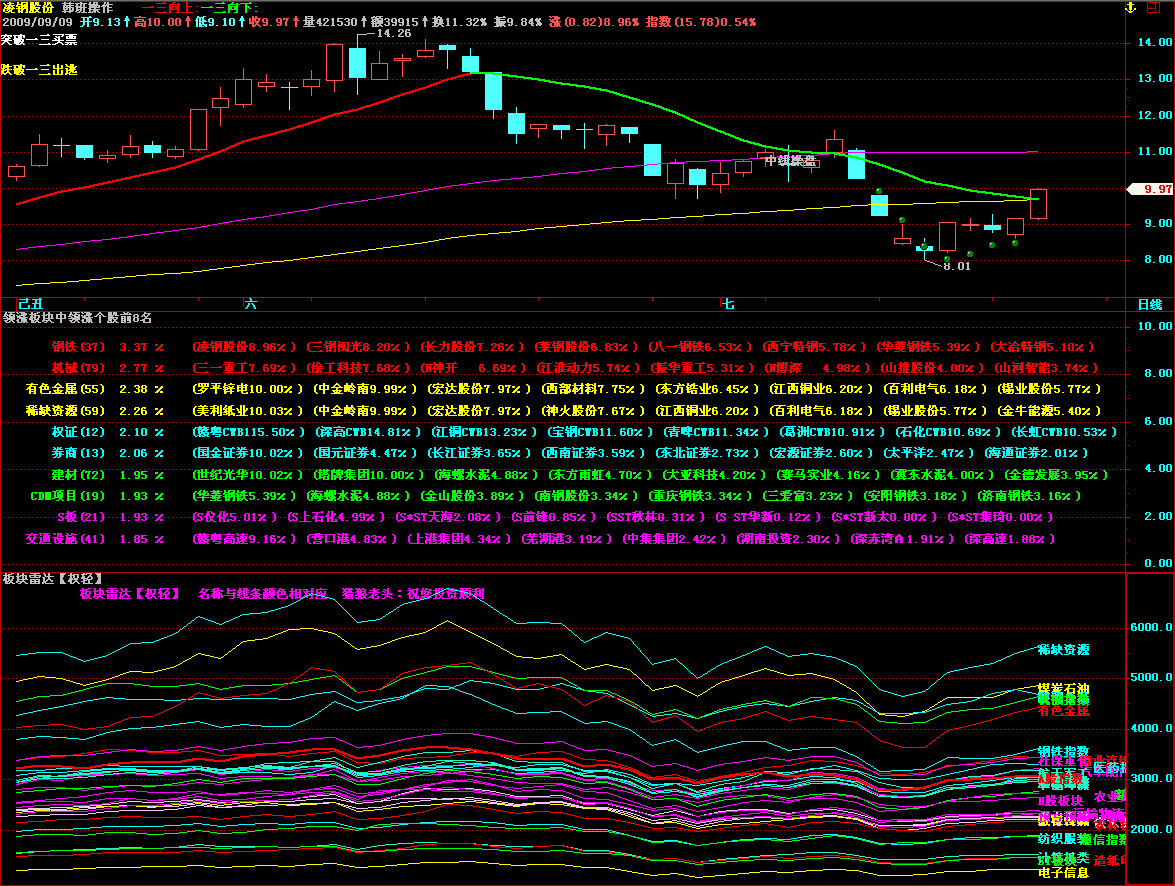Screen dimensions: 1175x886
Task: Click 徐工科技7.68% entry
Action: coord(358,368)
